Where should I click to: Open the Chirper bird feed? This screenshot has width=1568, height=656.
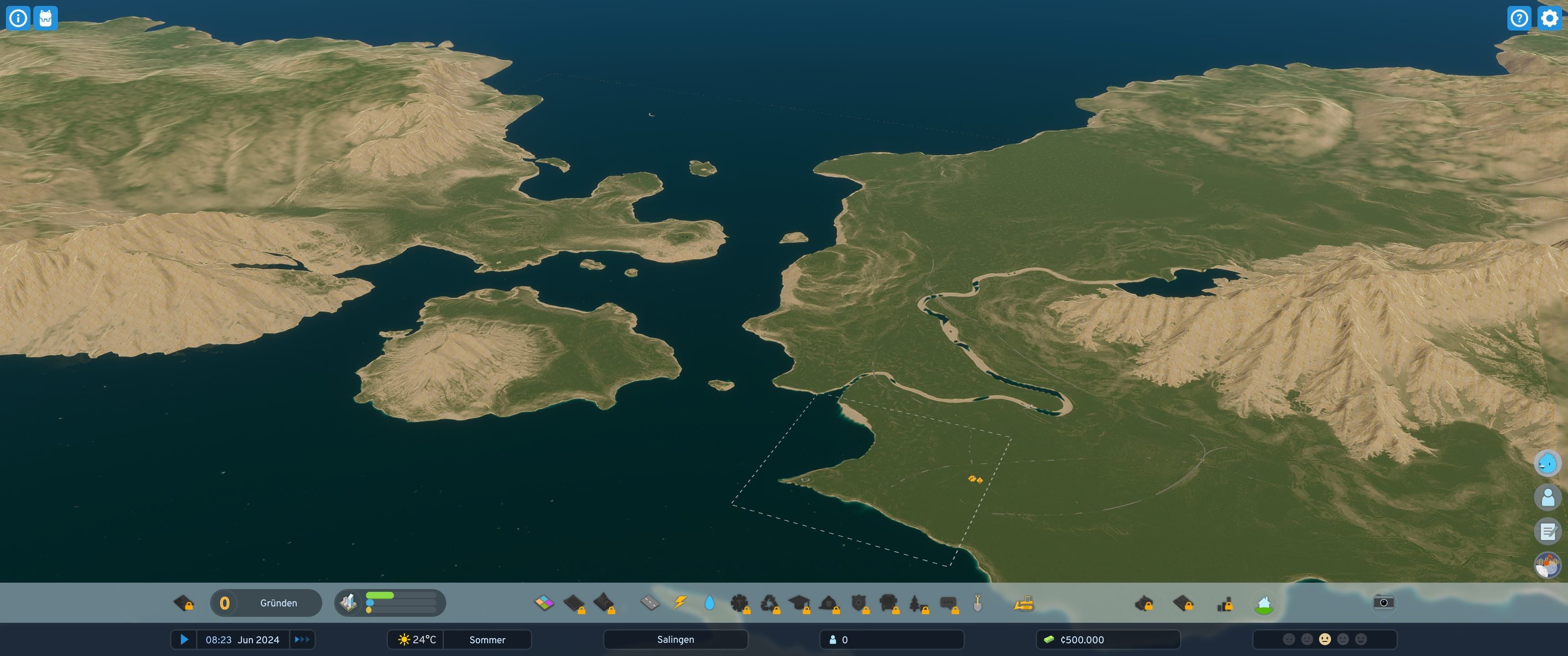[x=1547, y=464]
